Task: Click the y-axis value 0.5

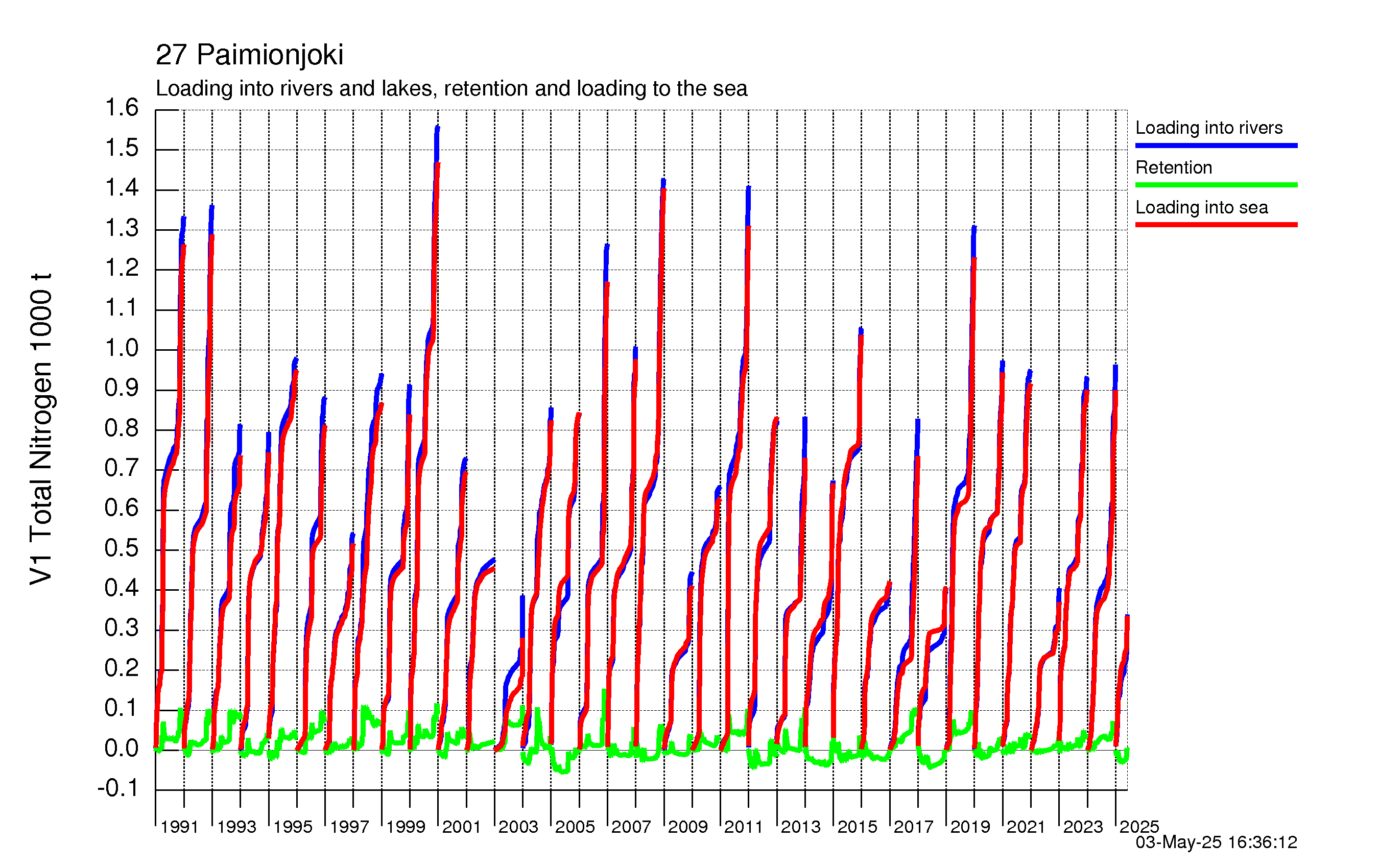Action: tap(122, 548)
